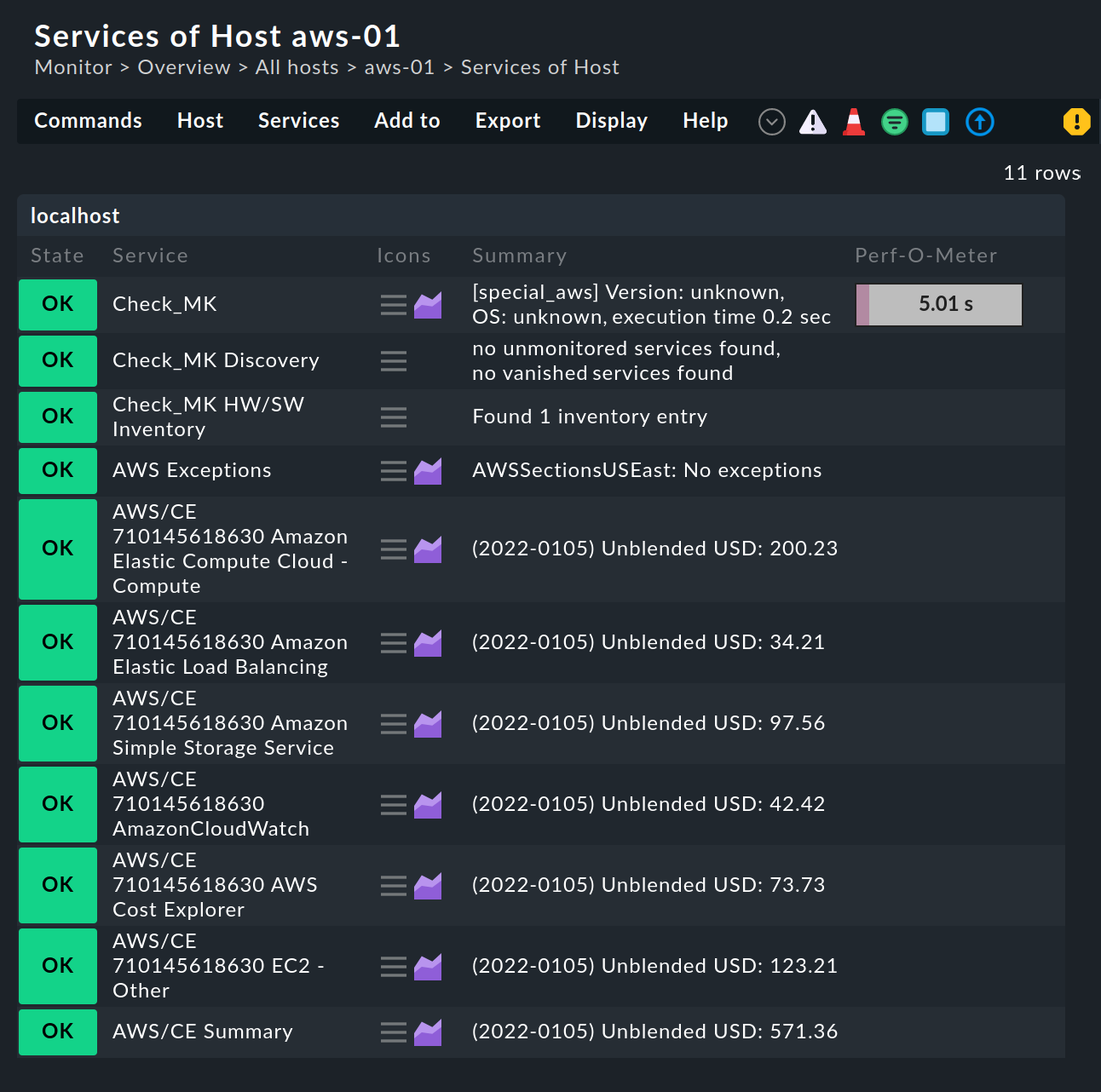Screen dimensions: 1101x1092
Task: Open the Help menu
Action: [705, 121]
